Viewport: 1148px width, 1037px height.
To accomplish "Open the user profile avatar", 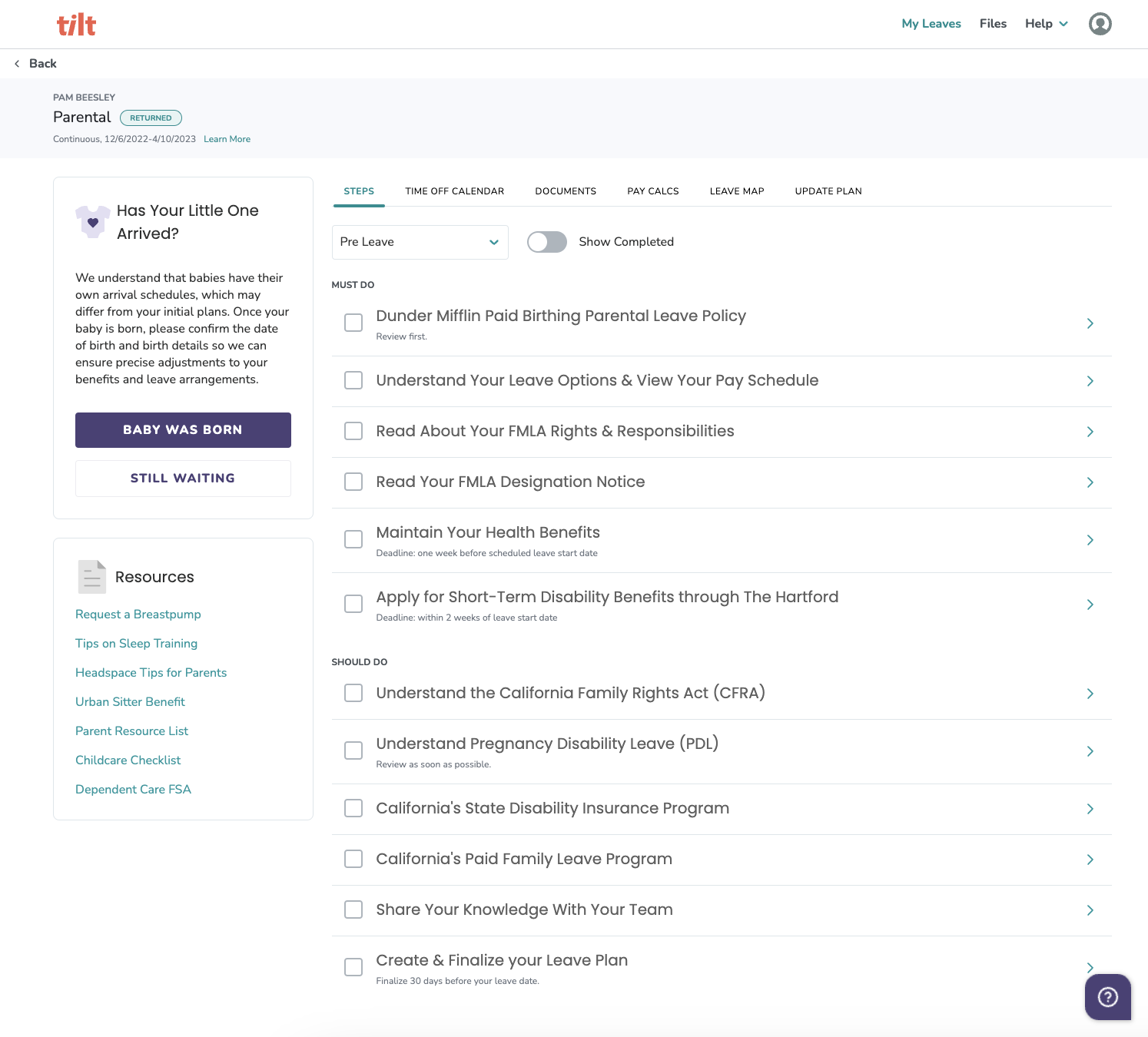I will tap(1100, 24).
